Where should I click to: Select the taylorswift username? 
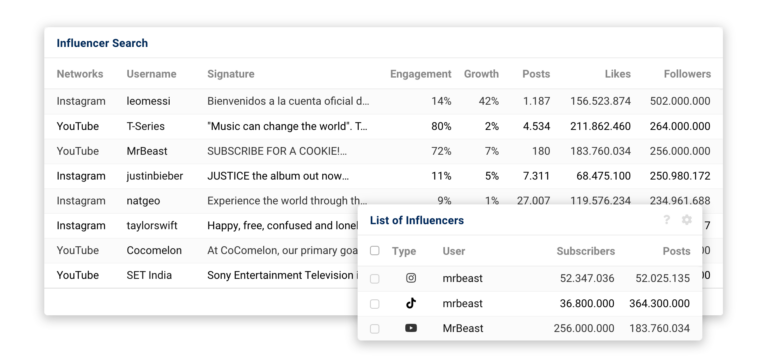coord(152,226)
